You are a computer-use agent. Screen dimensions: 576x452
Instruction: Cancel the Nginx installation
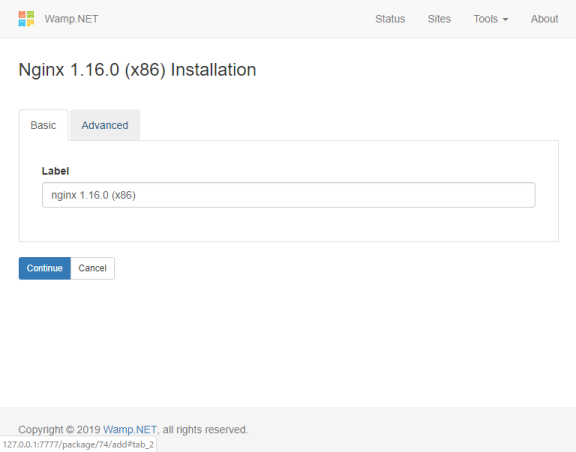click(93, 268)
